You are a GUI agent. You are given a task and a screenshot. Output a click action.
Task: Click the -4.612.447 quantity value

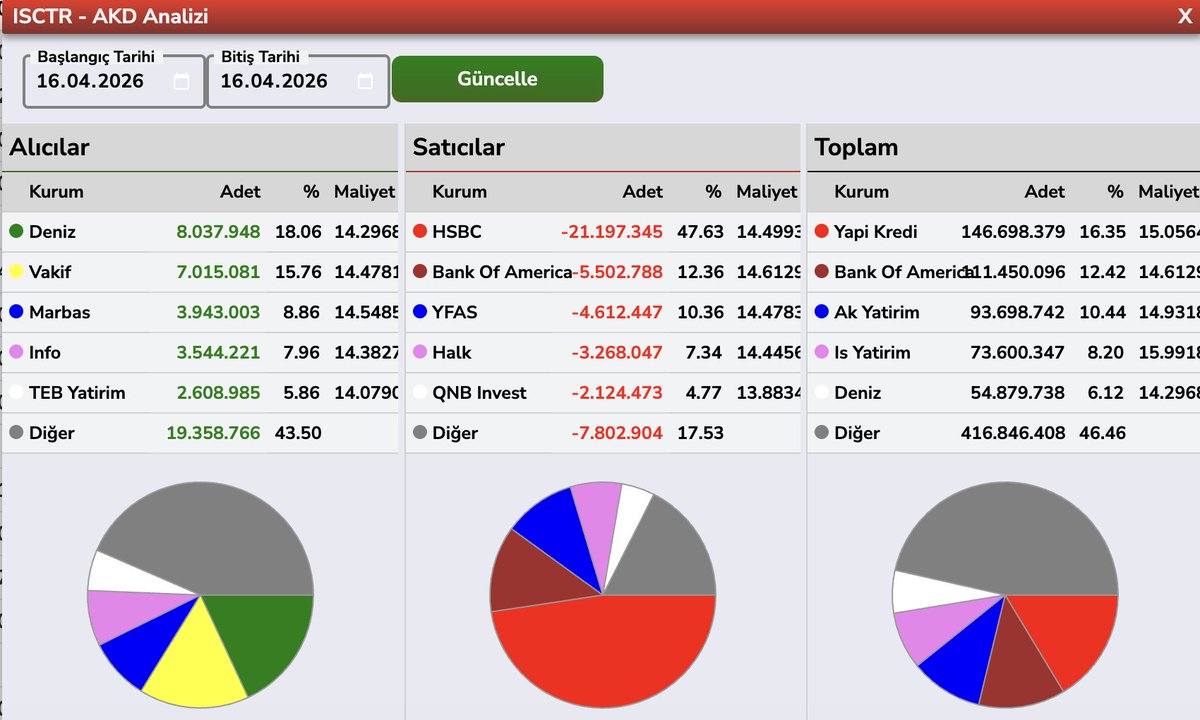point(617,312)
